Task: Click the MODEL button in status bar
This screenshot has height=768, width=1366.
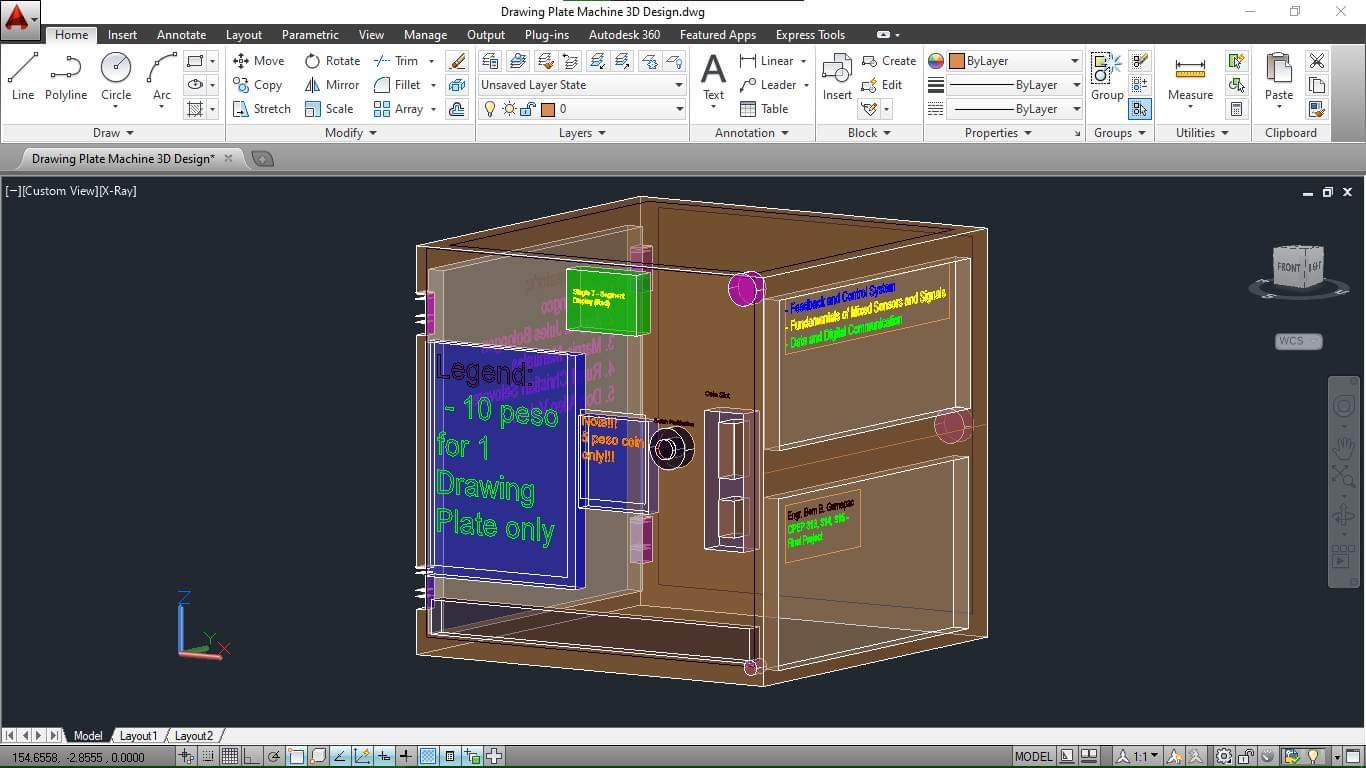Action: 1033,757
